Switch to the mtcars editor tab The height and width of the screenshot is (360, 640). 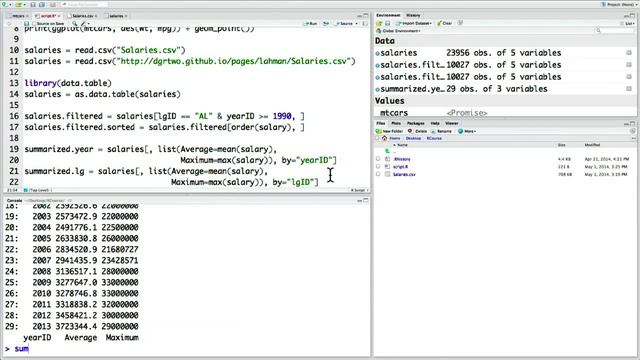pos(18,16)
